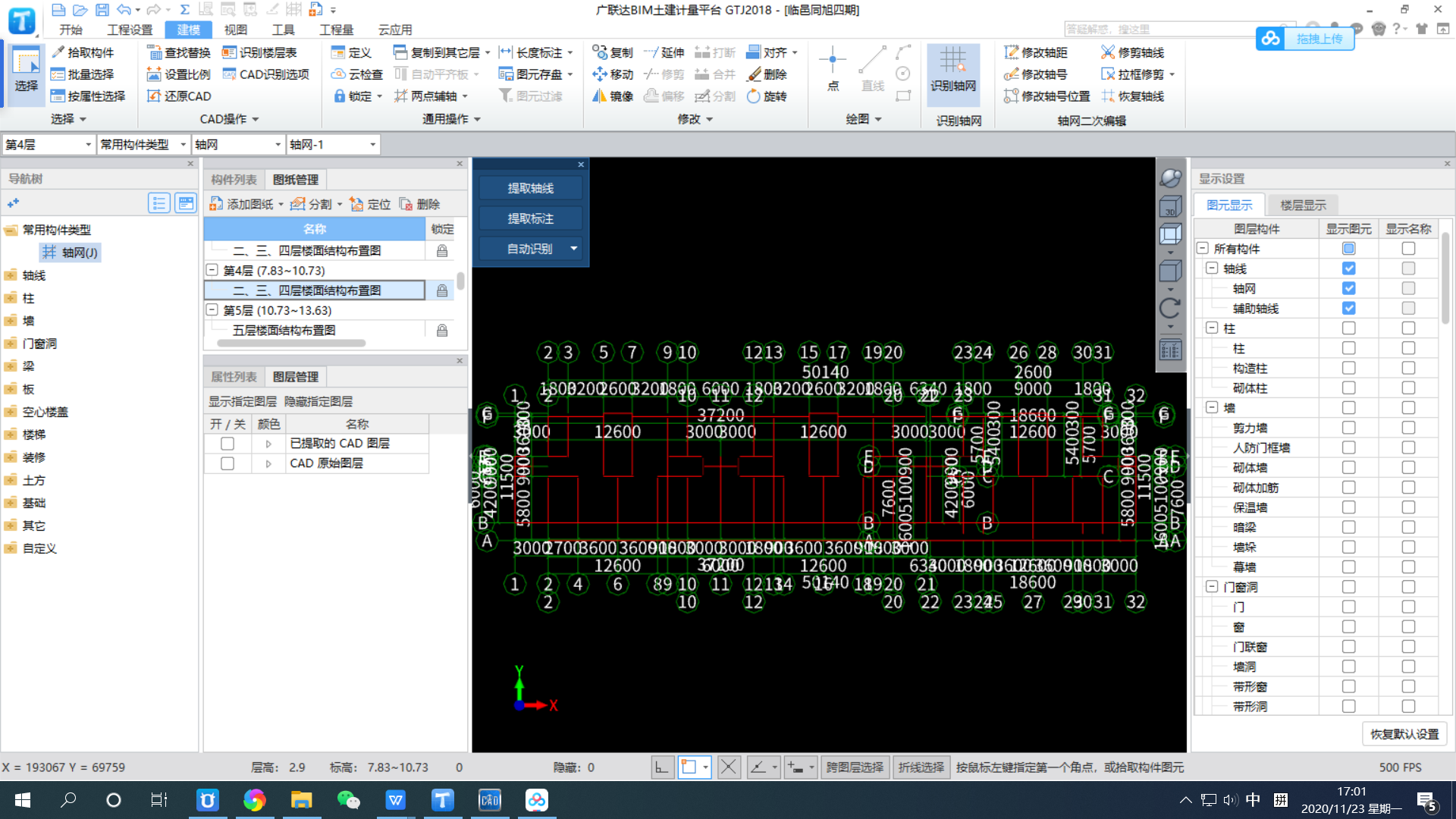
Task: Enable 轴线 display name checkbox
Action: tap(1408, 268)
